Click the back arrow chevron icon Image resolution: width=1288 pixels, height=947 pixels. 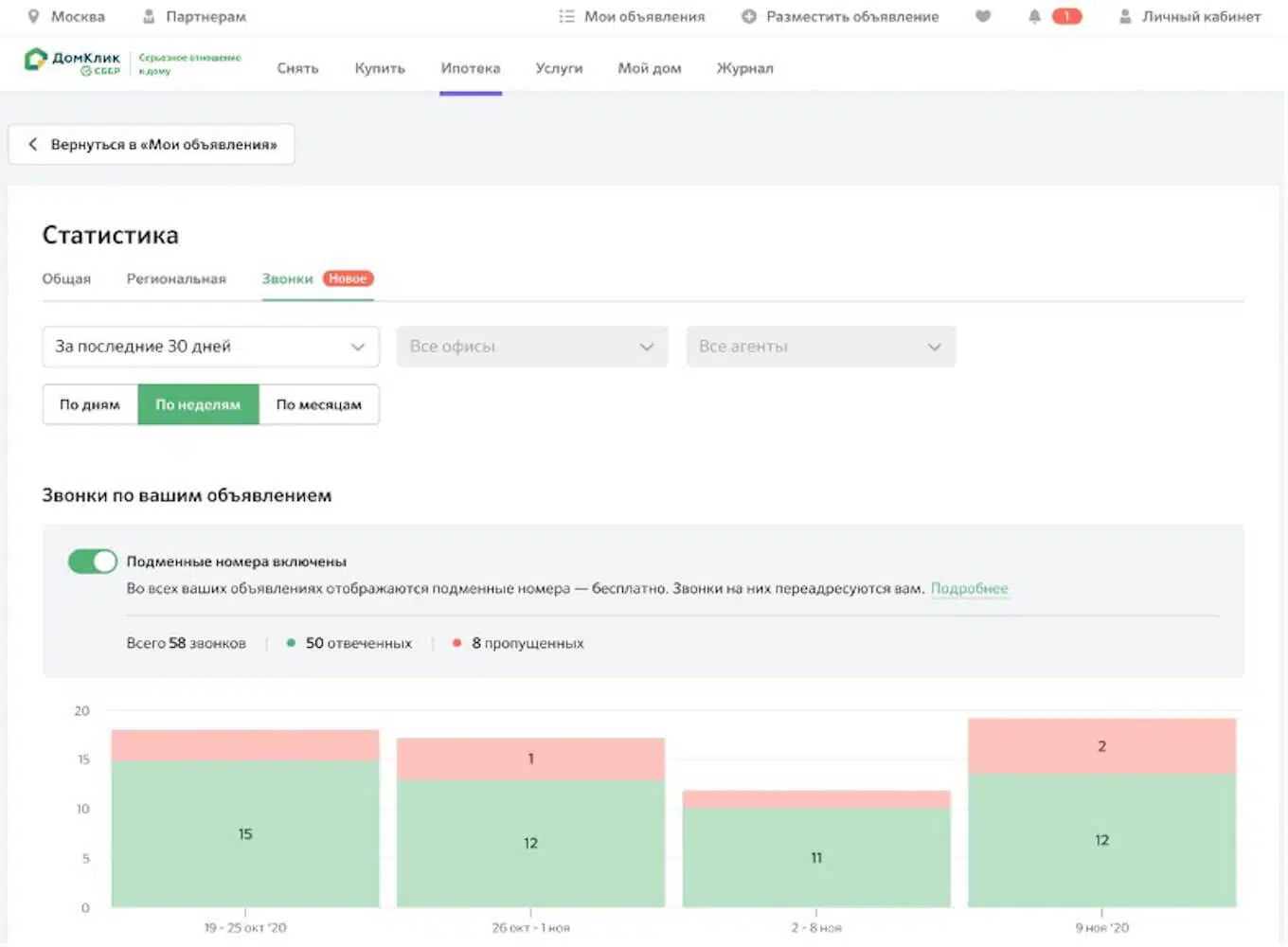coord(32,144)
